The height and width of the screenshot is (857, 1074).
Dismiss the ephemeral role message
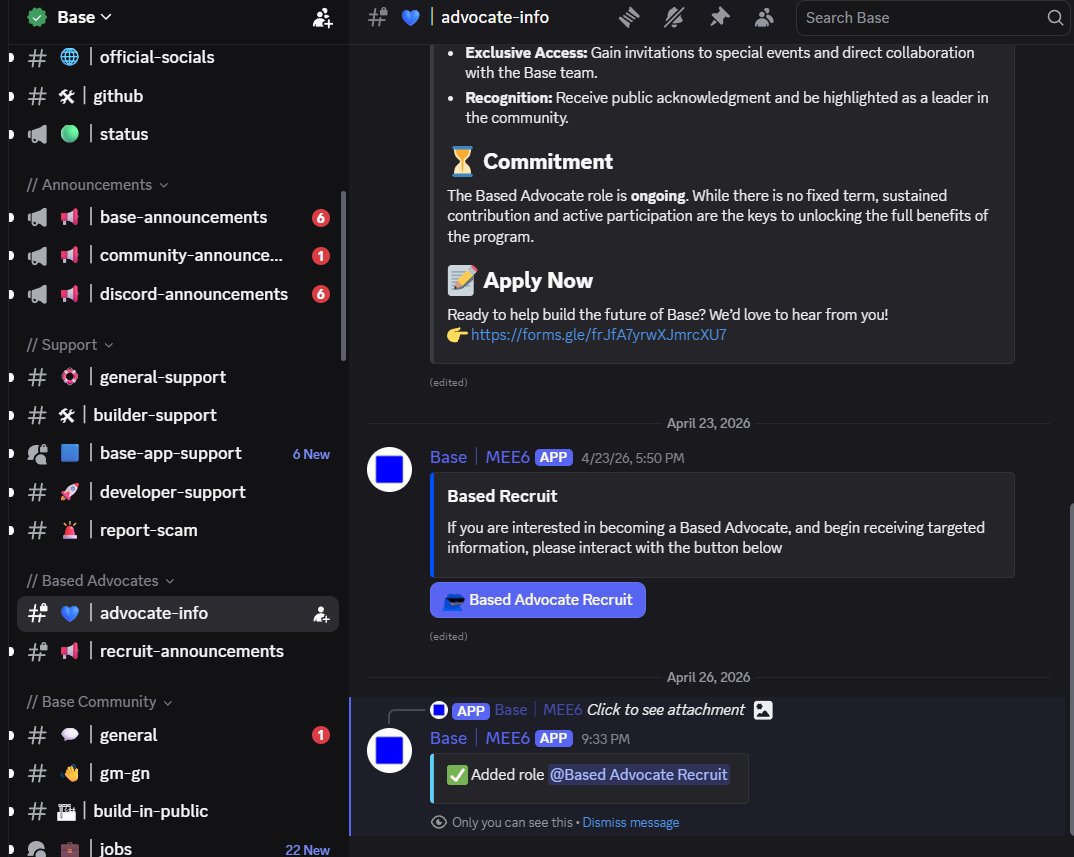click(630, 823)
